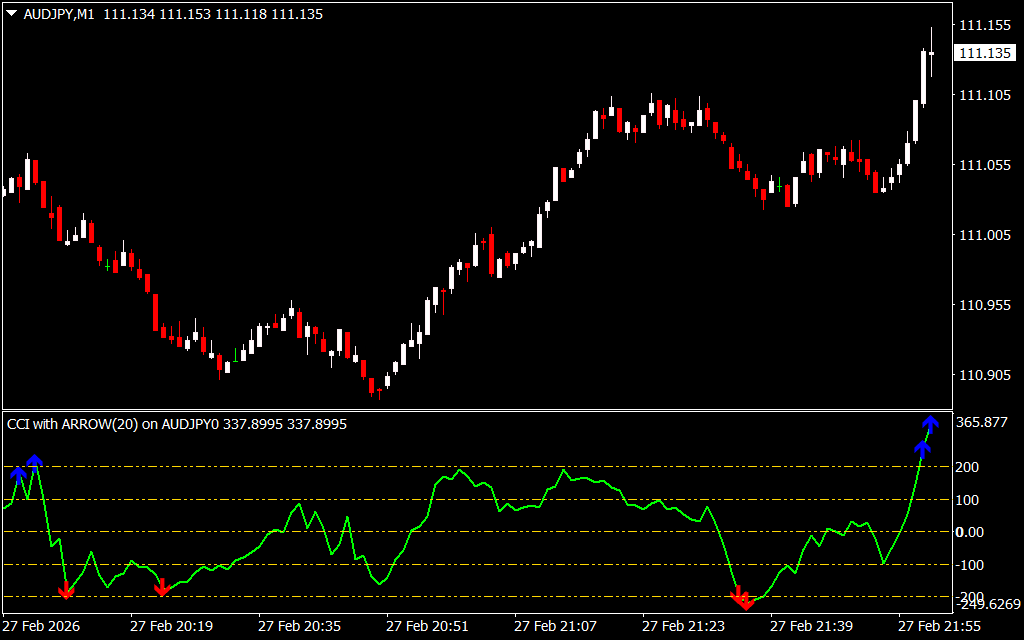Click the AUDJPY,M1 chart title text

point(60,15)
